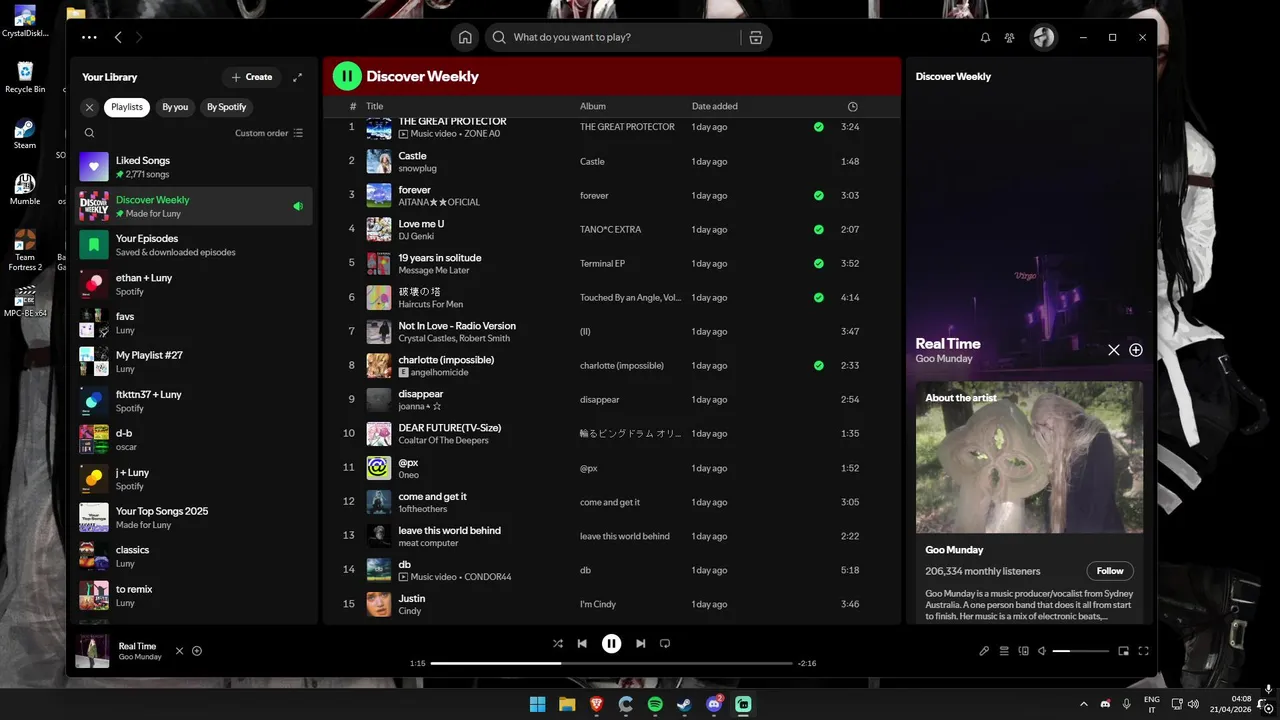Toggle saved checkmark for 19 years in solitude
This screenshot has height=720, width=1280.
point(819,263)
